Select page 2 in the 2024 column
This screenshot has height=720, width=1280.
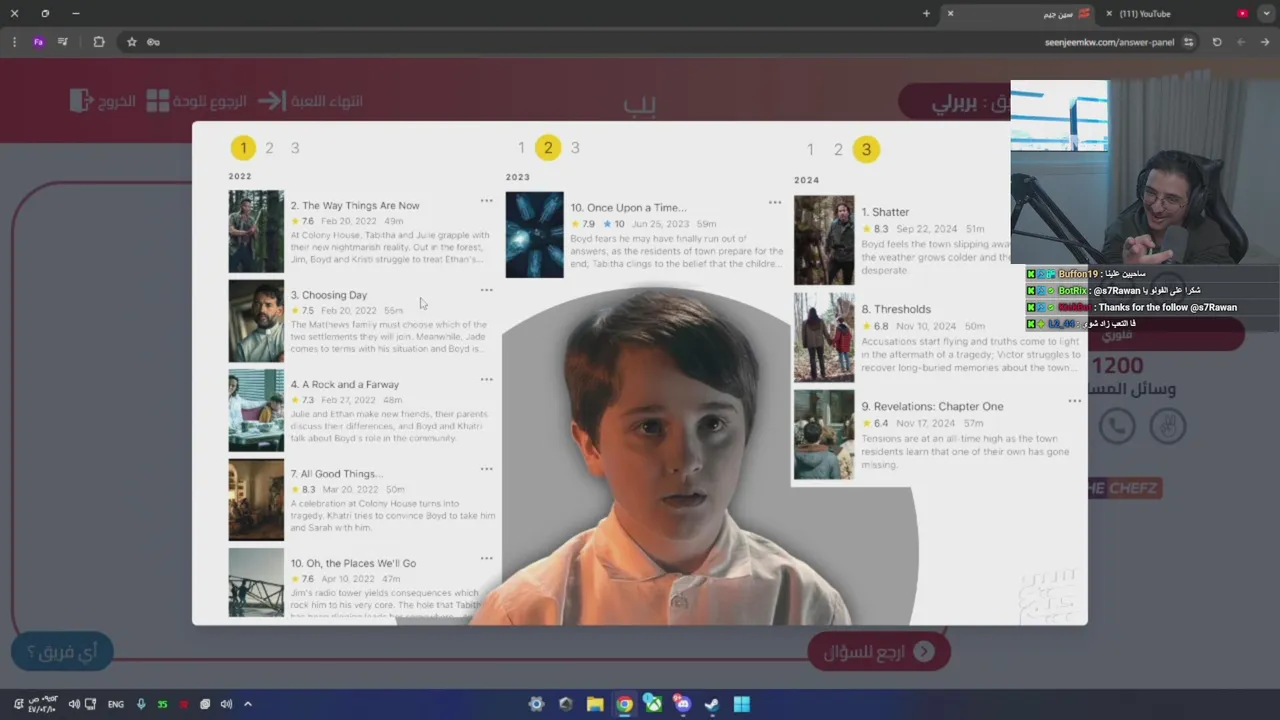[838, 150]
